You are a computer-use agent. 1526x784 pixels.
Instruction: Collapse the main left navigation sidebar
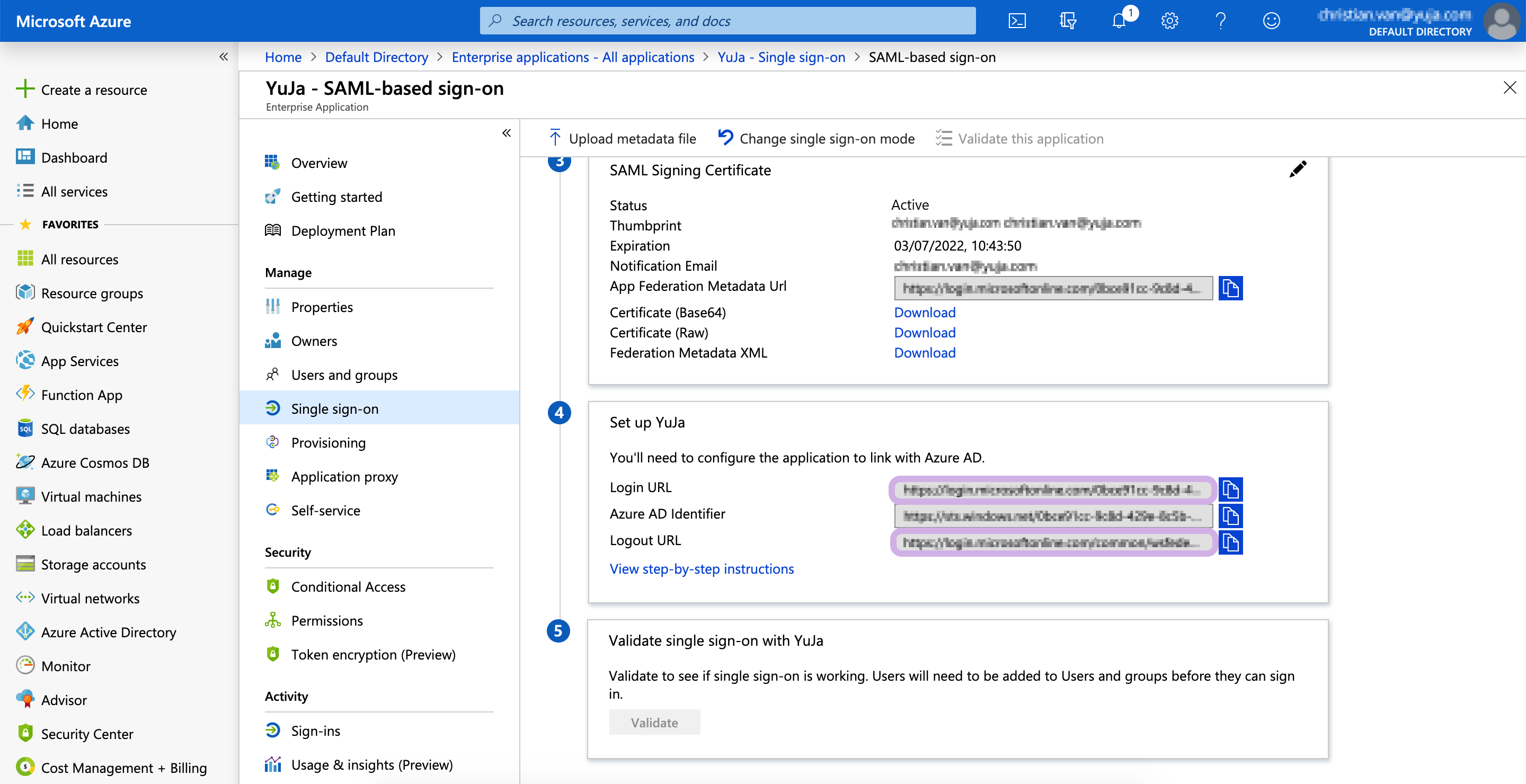(223, 57)
